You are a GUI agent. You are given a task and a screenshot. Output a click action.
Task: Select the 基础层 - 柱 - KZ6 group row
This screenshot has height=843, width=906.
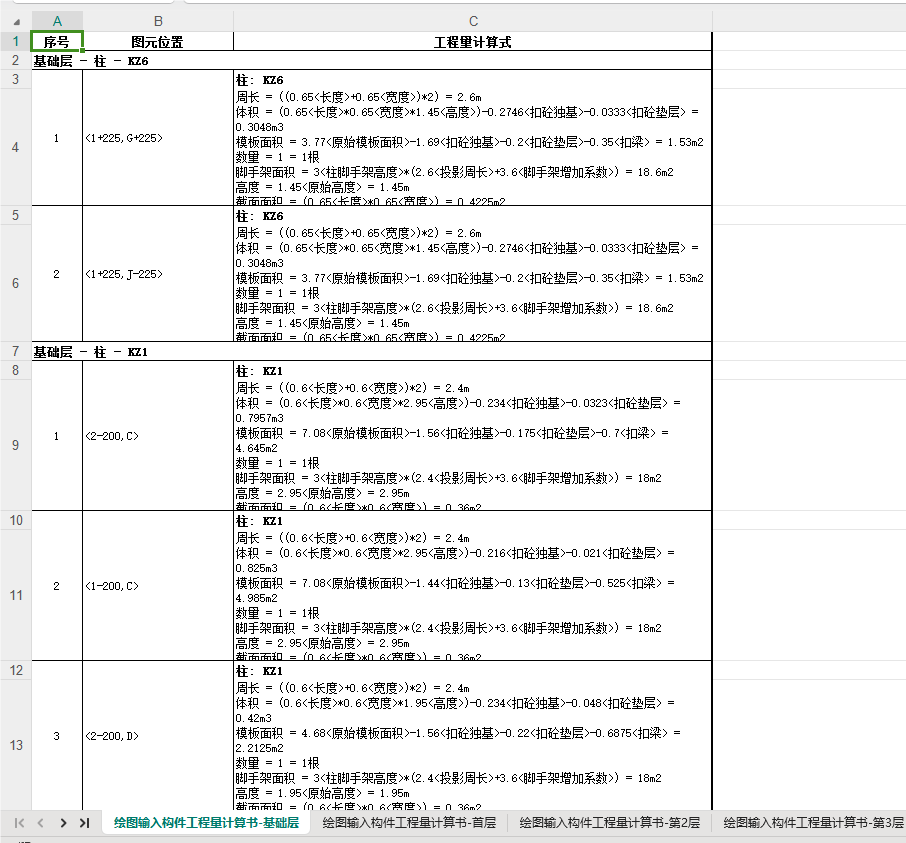[x=372, y=61]
